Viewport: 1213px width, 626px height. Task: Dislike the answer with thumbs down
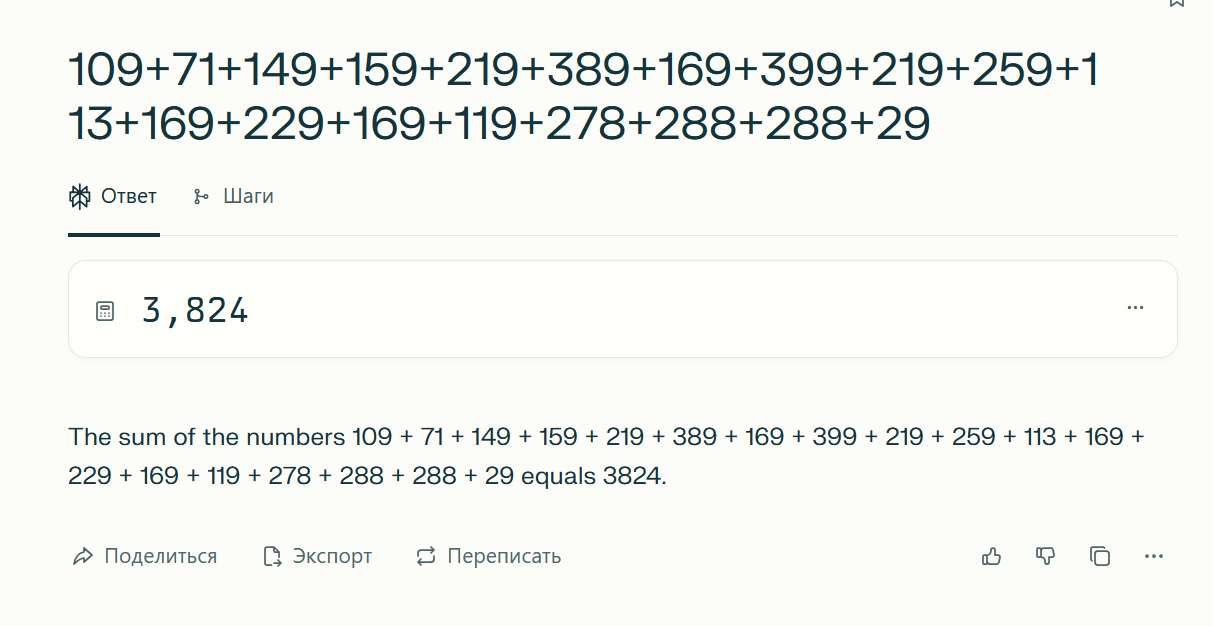tap(1045, 557)
